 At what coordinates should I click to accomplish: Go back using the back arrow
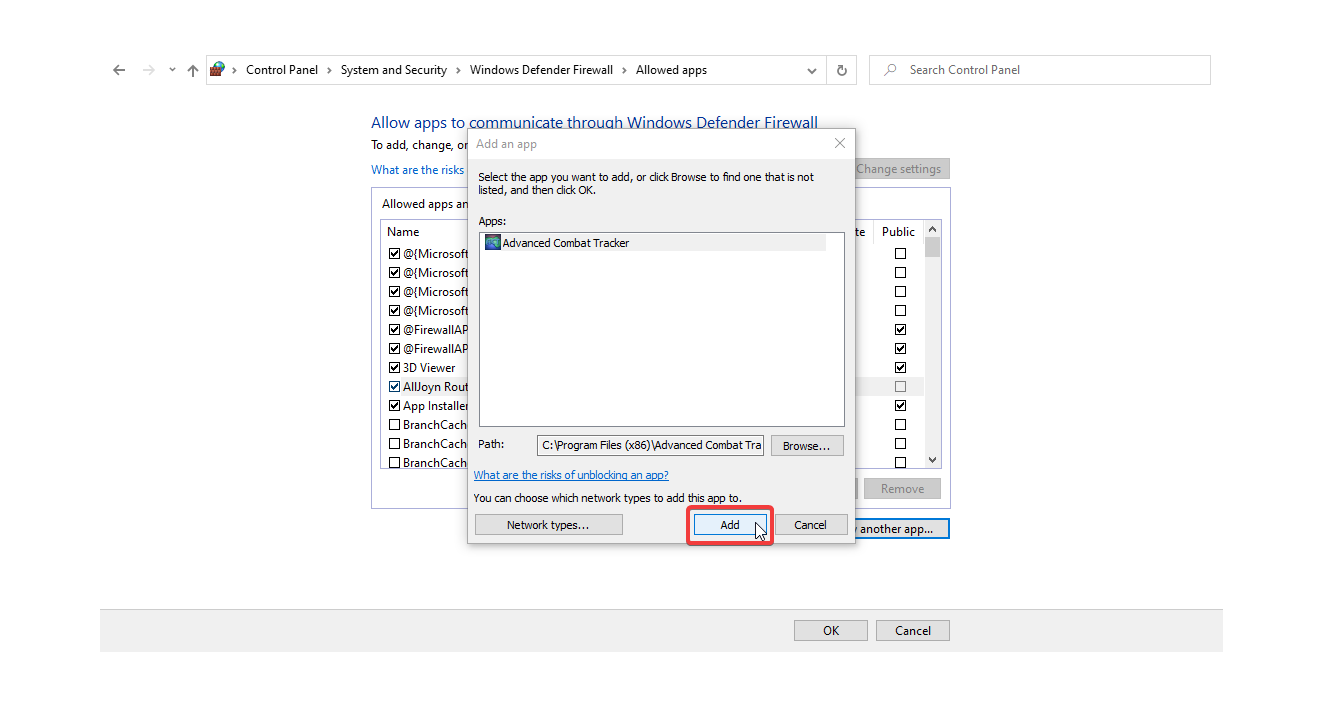pyautogui.click(x=119, y=70)
